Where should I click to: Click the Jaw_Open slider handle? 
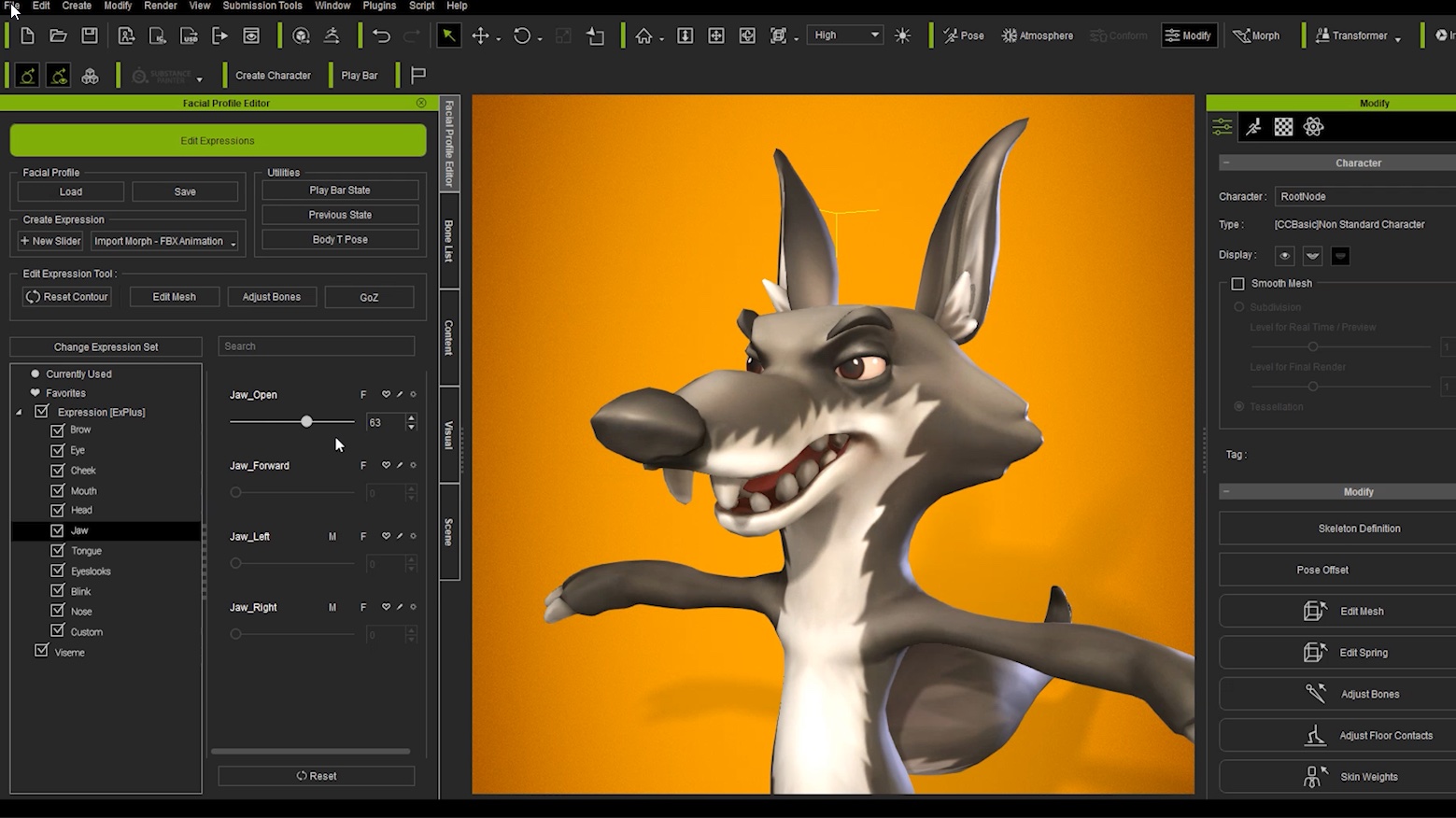[x=306, y=422]
